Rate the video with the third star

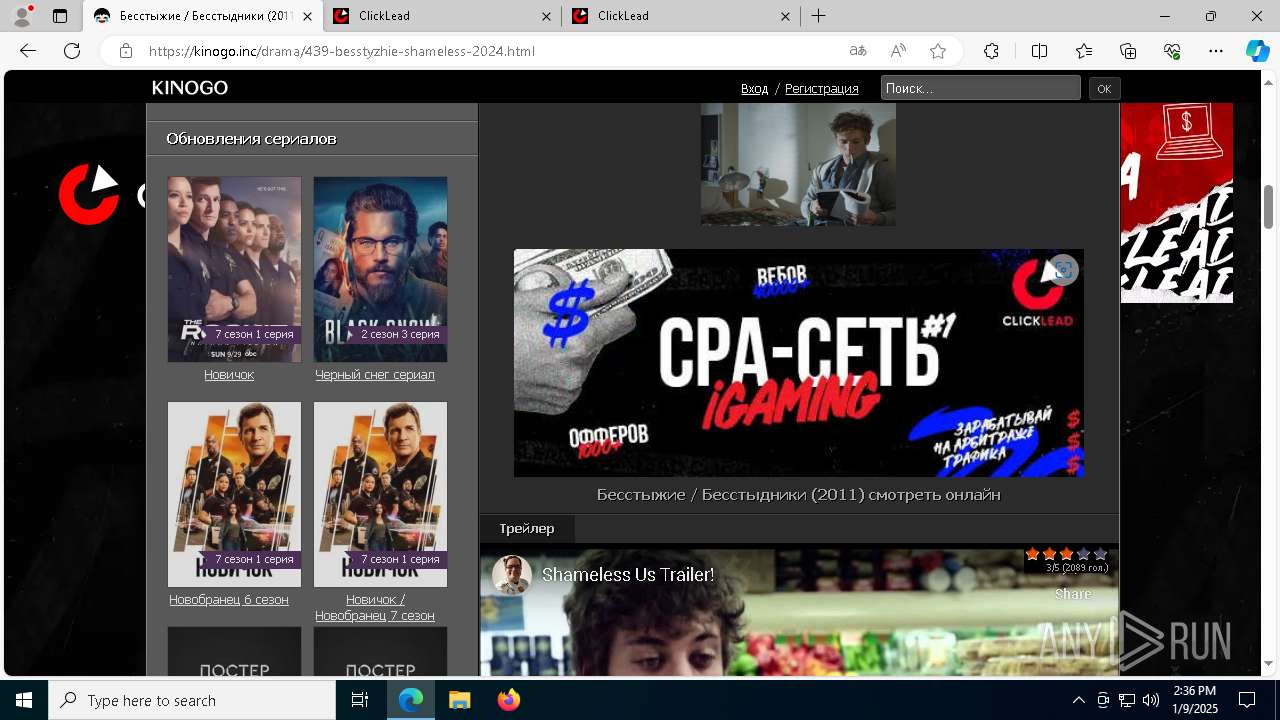pos(1067,554)
